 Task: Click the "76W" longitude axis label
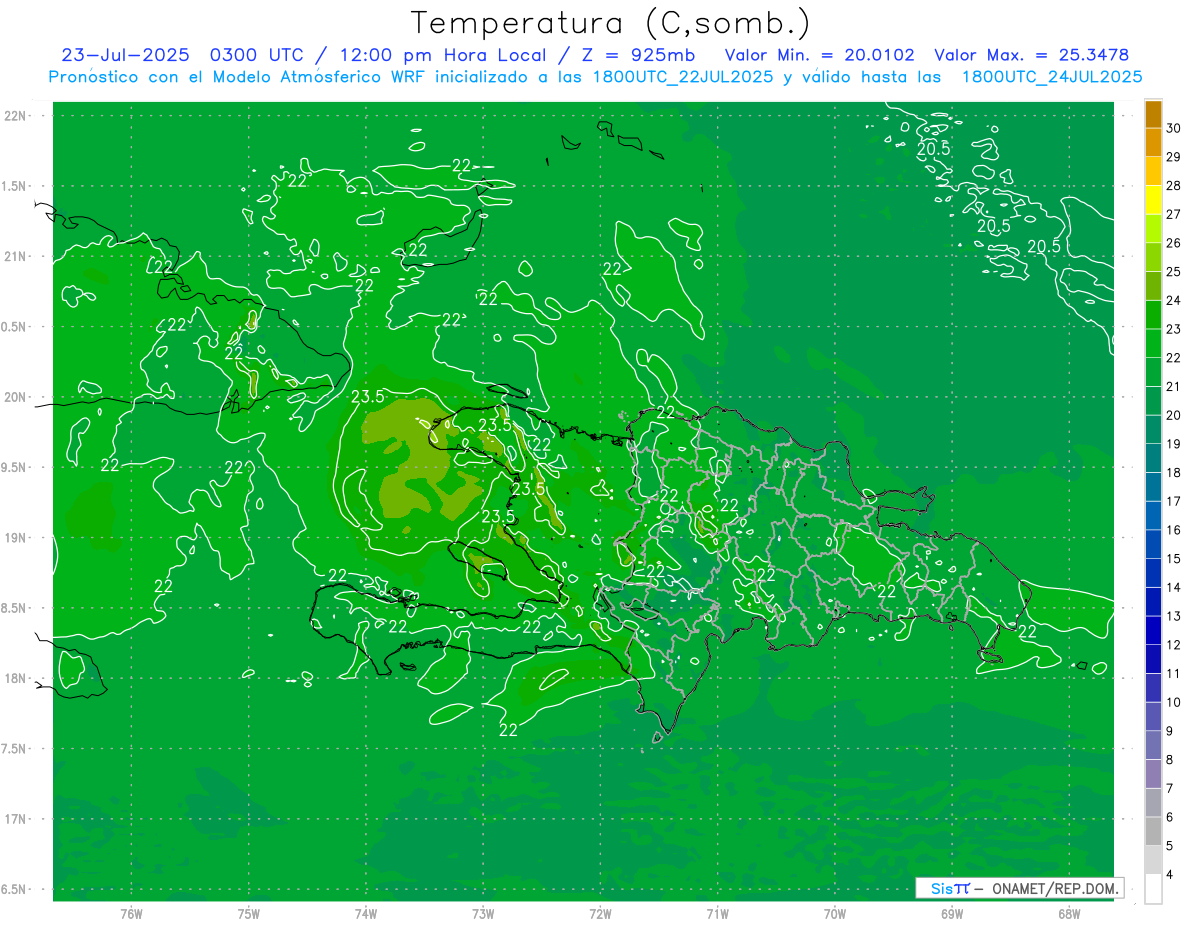[x=131, y=914]
